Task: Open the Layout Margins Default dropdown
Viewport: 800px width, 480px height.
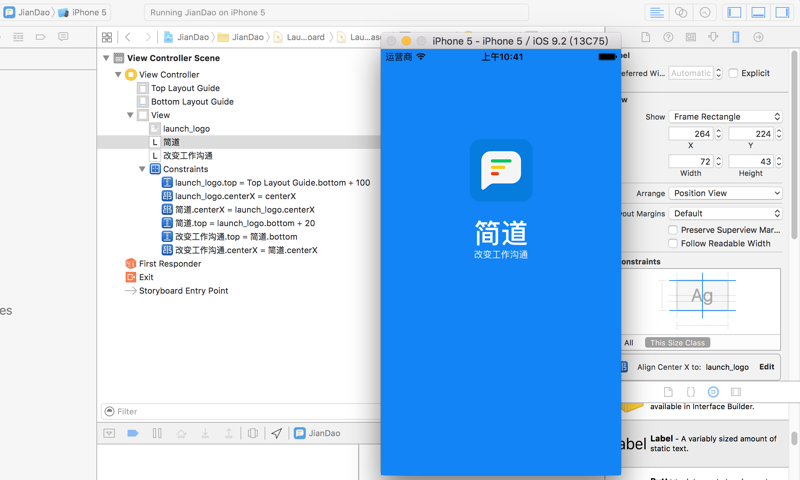Action: click(x=725, y=213)
